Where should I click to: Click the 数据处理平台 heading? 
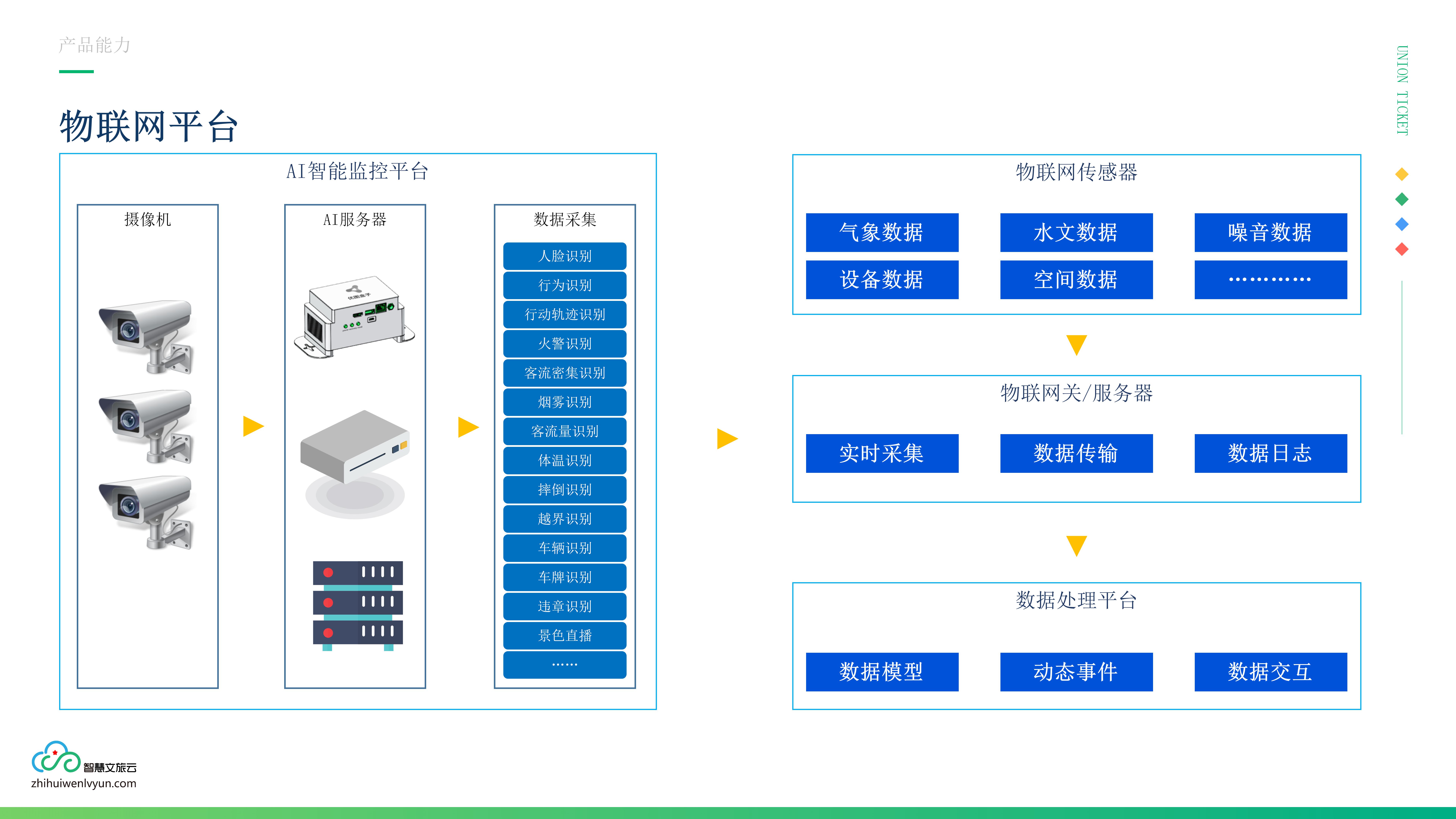[x=1076, y=600]
